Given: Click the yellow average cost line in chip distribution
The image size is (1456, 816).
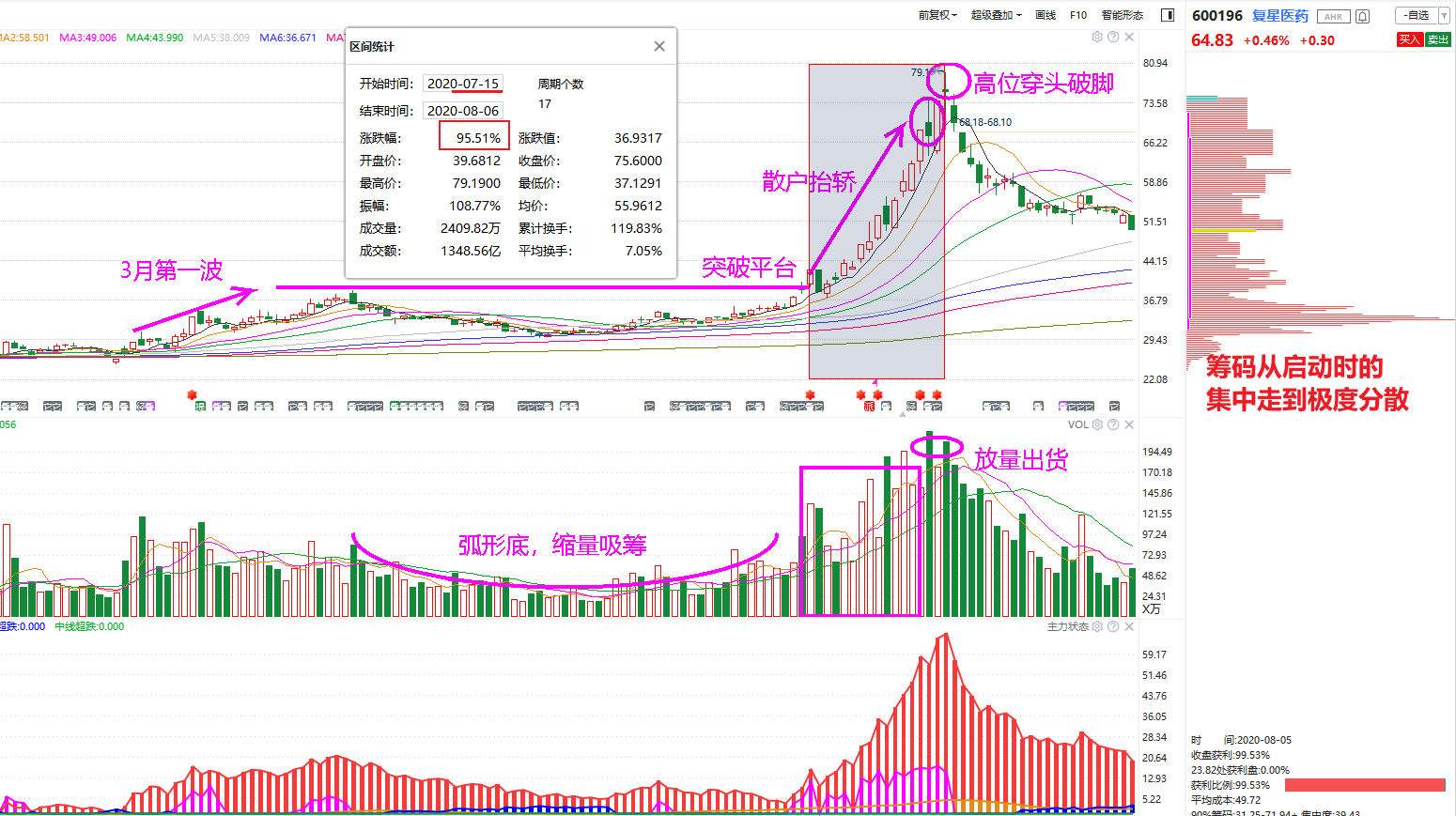Looking at the screenshot, I should [x=1223, y=230].
